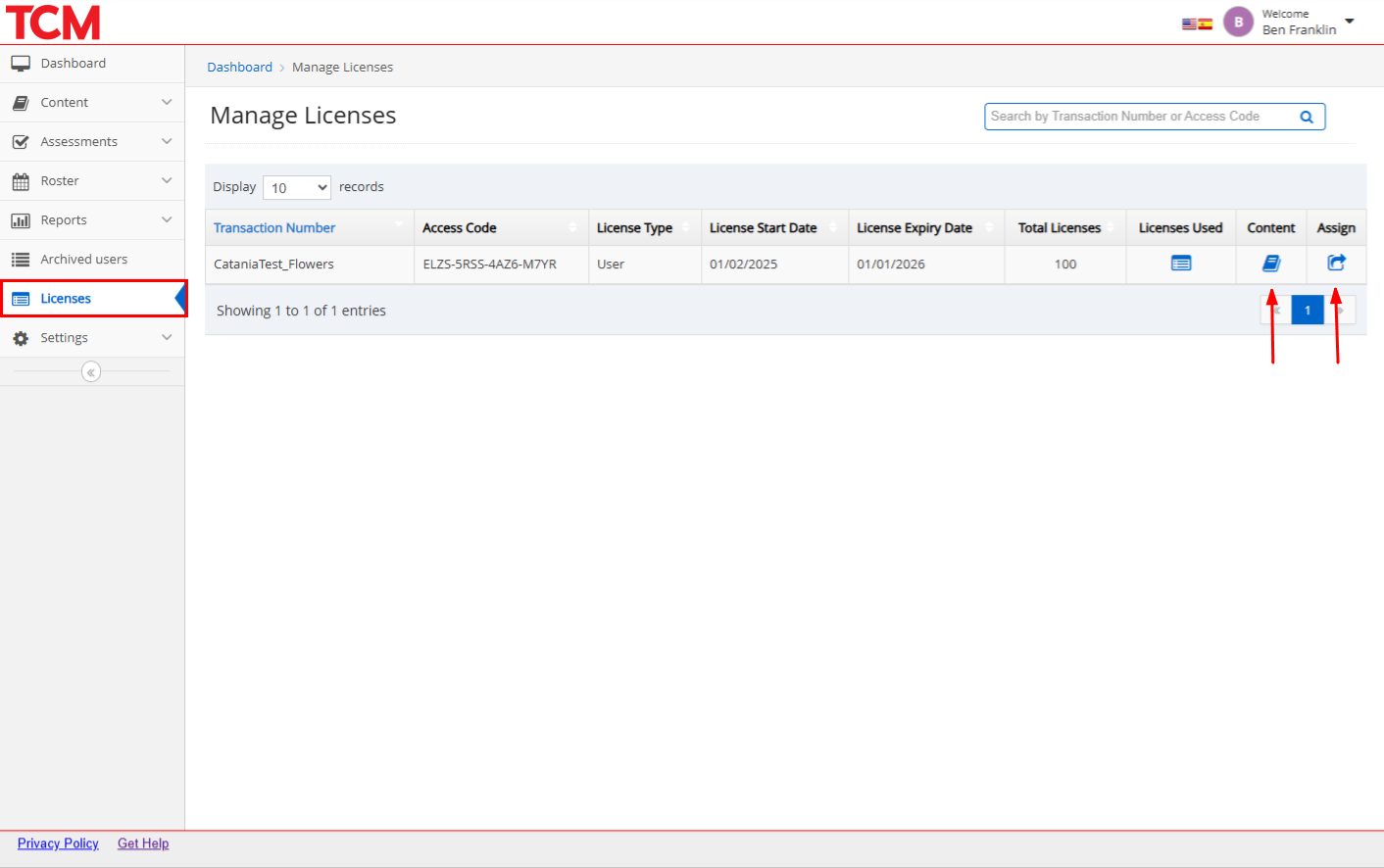This screenshot has width=1384, height=868.
Task: Click the TCM logo
Action: pyautogui.click(x=54, y=23)
